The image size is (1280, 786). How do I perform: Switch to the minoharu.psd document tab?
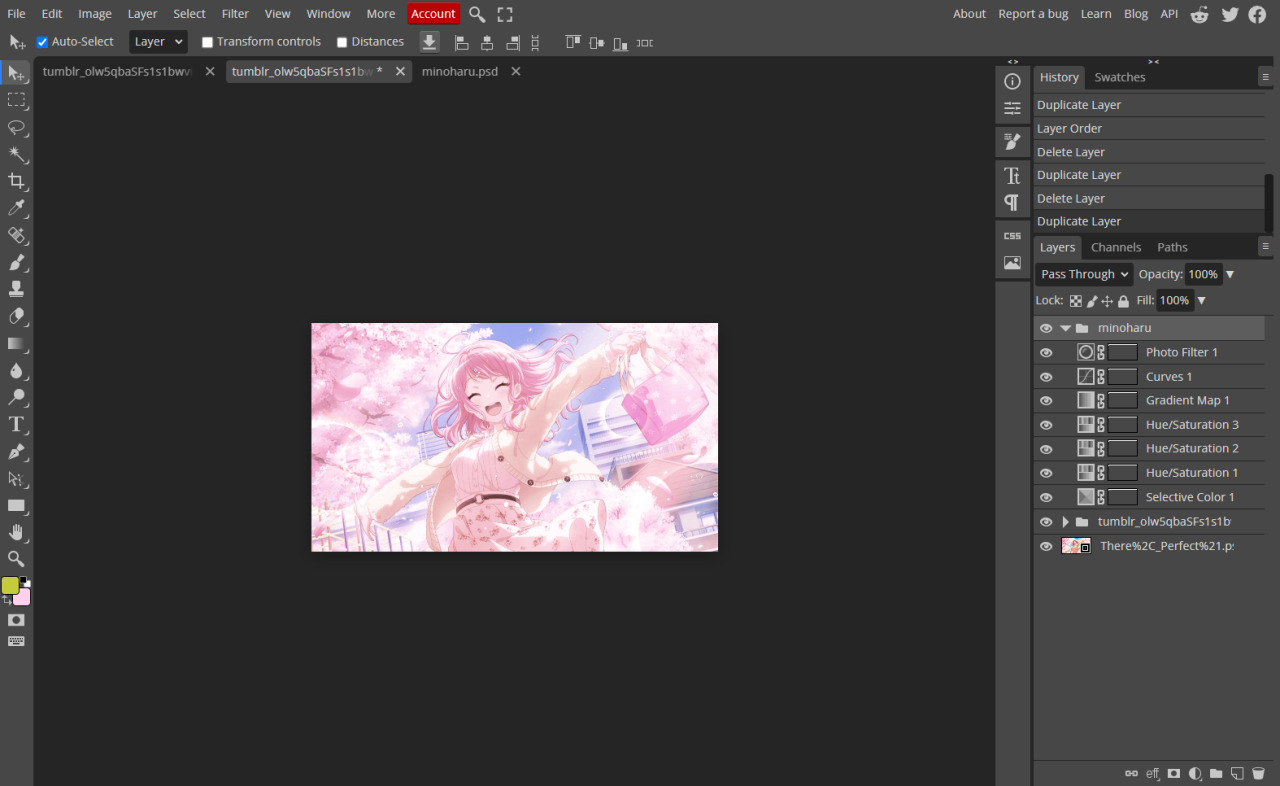tap(460, 72)
